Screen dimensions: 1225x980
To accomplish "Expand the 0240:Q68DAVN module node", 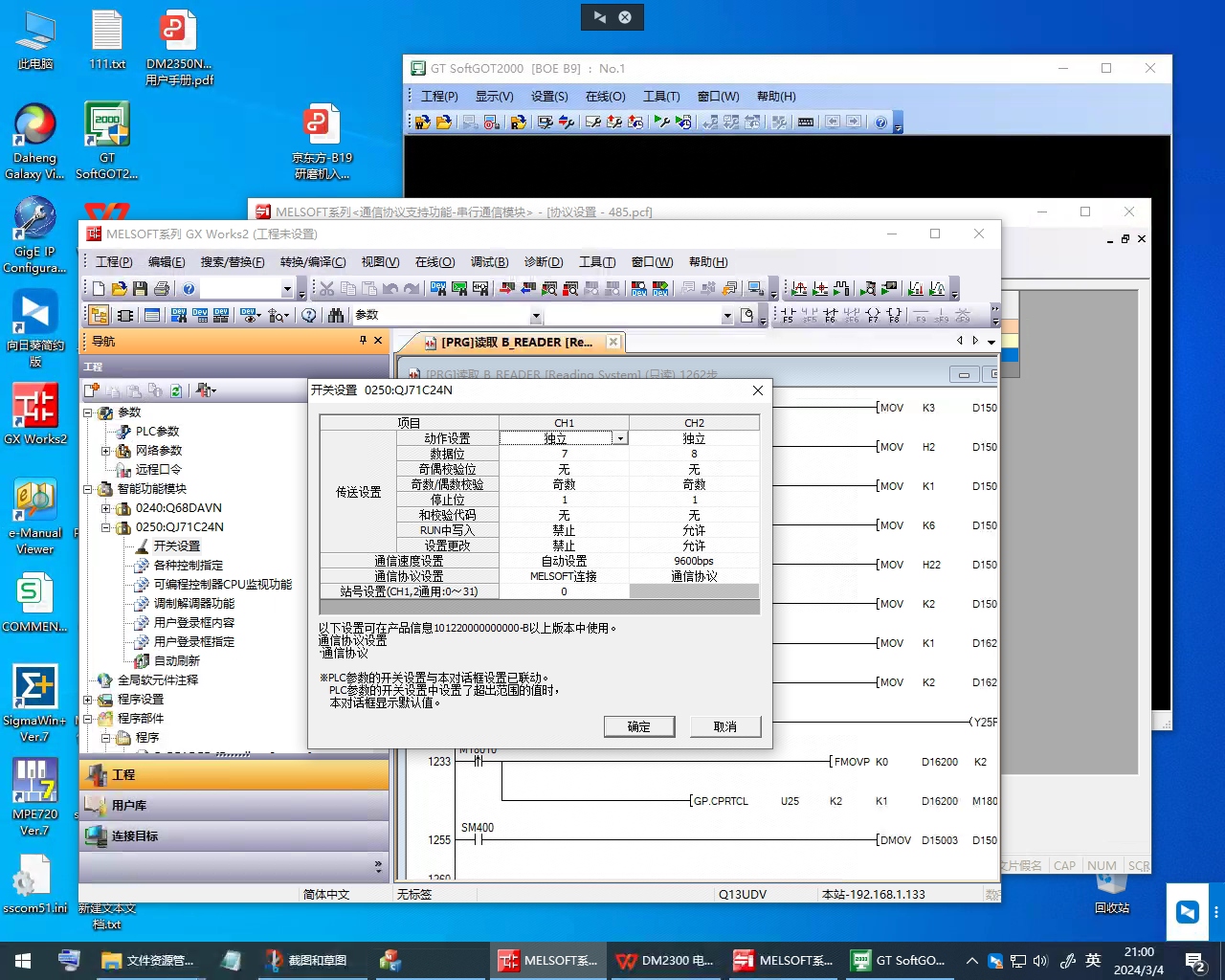I will (106, 508).
